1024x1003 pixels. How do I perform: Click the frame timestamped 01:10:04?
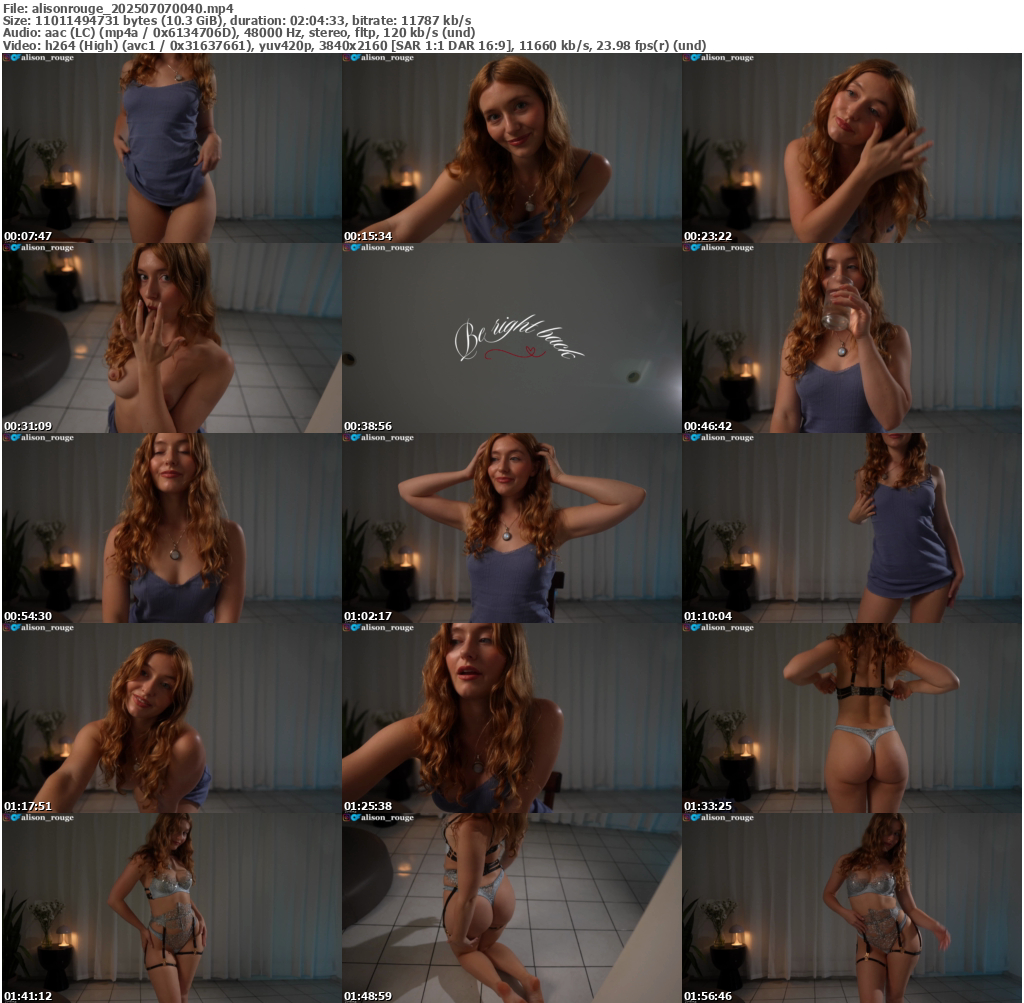(851, 528)
